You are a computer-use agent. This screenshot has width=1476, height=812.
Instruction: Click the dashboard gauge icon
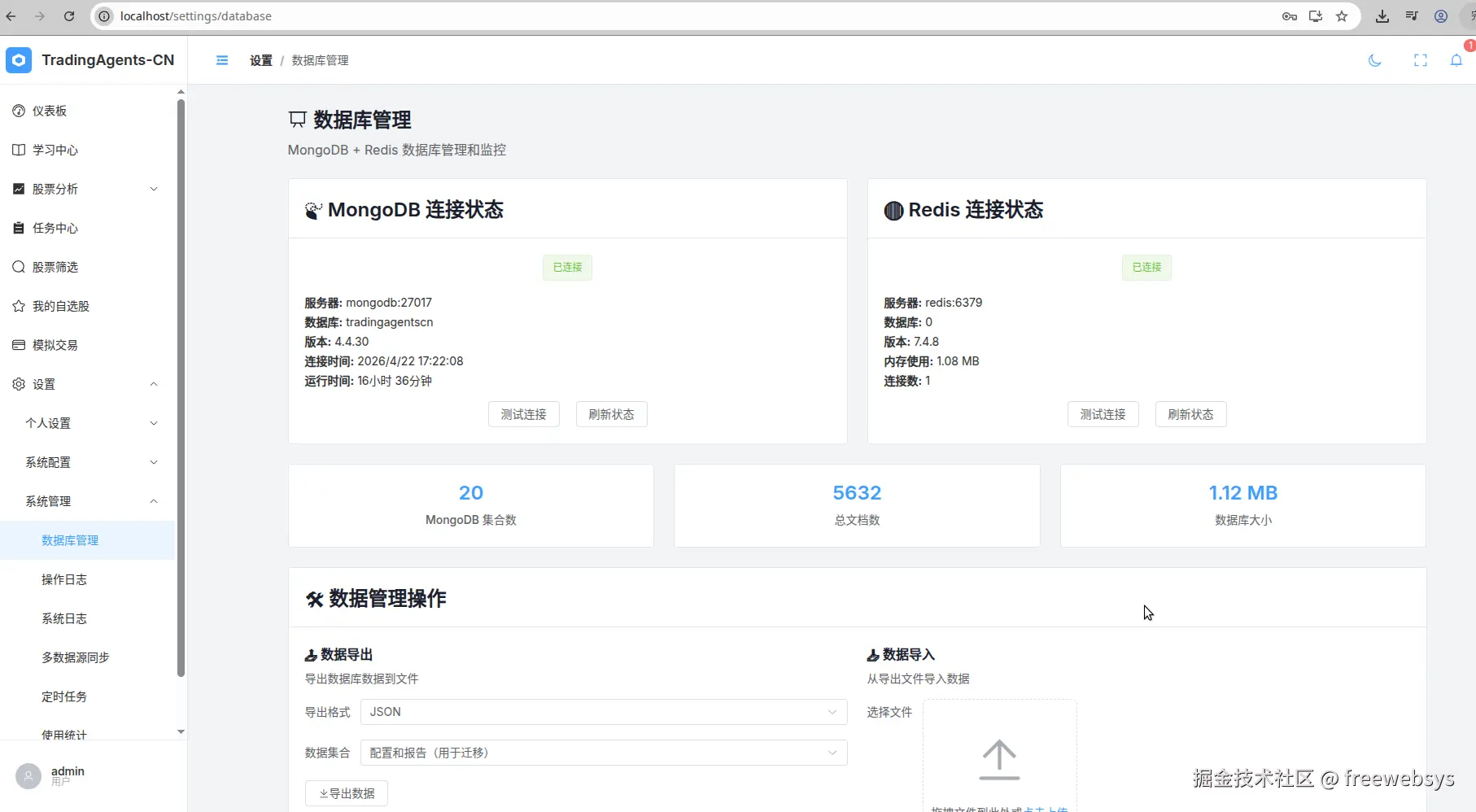pyautogui.click(x=19, y=111)
